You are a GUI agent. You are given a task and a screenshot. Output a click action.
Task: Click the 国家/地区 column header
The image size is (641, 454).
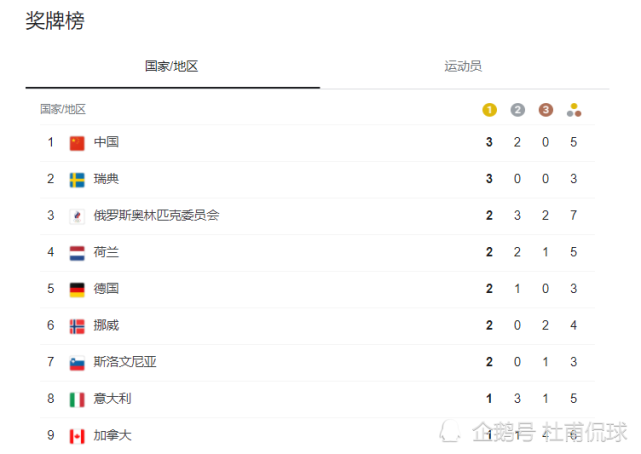click(63, 110)
